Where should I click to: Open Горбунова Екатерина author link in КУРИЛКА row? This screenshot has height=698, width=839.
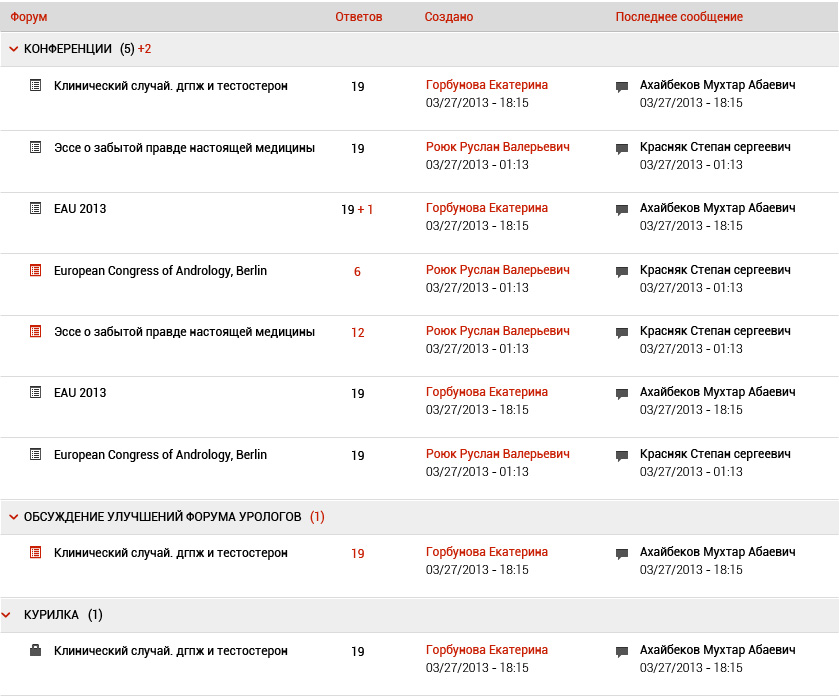487,650
